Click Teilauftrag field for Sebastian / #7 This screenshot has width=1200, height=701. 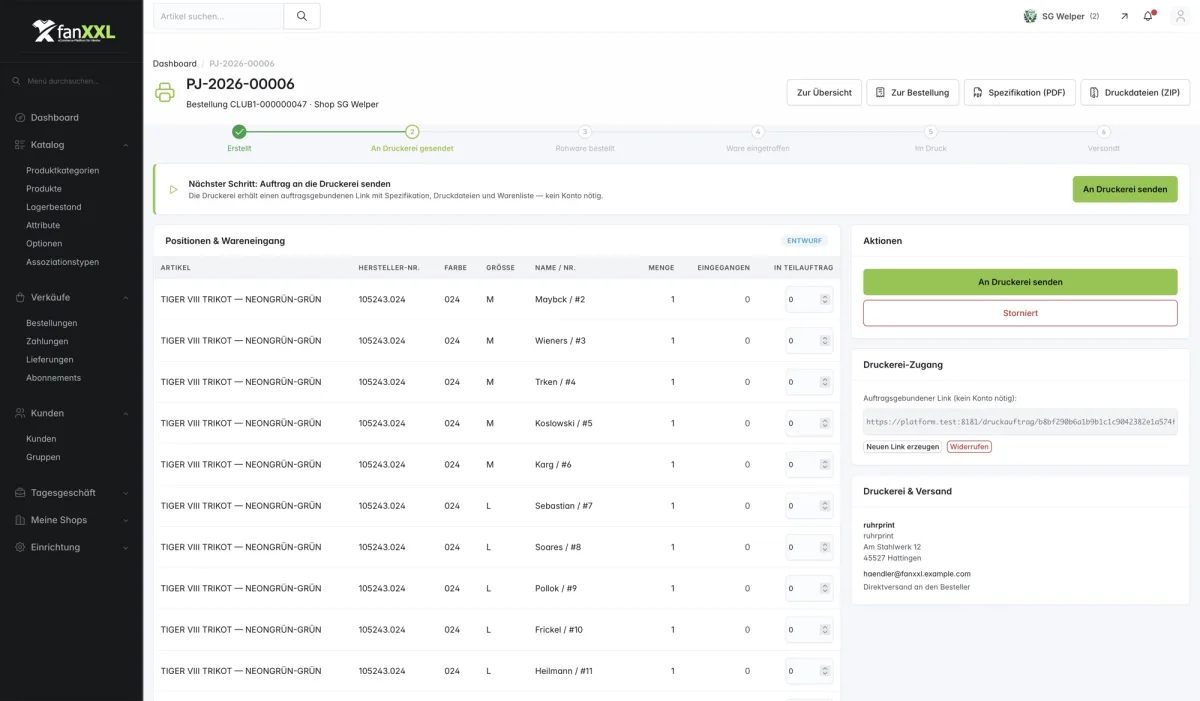809,506
